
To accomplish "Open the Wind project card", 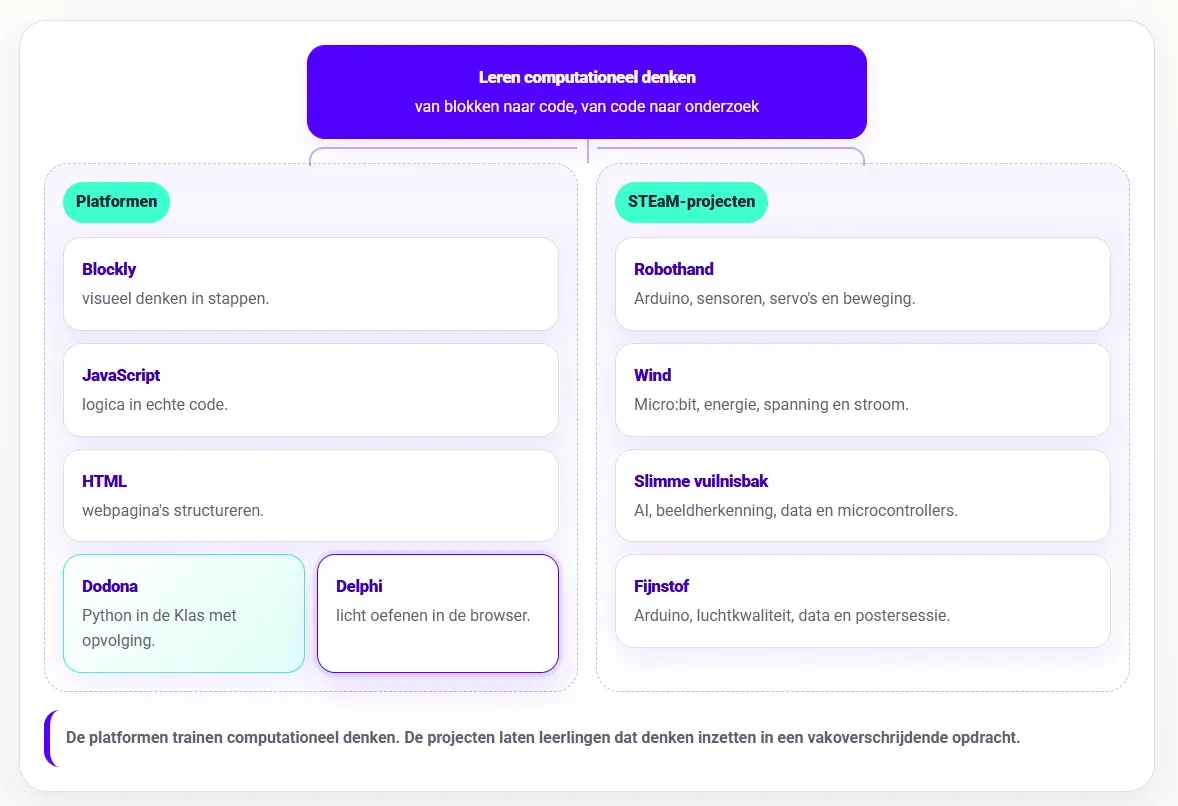I will (862, 390).
